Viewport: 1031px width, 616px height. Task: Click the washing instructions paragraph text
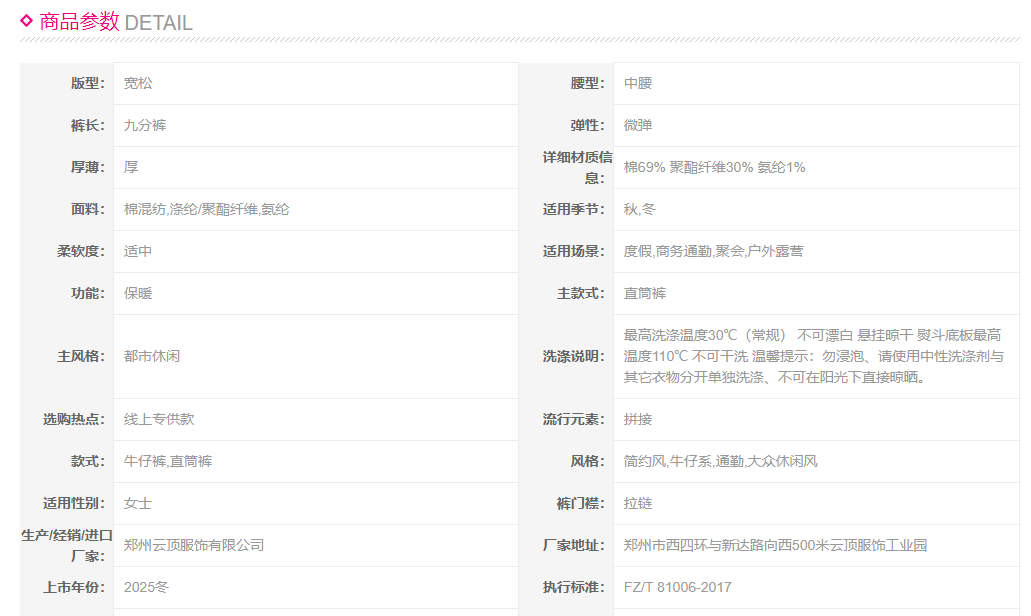[x=812, y=356]
